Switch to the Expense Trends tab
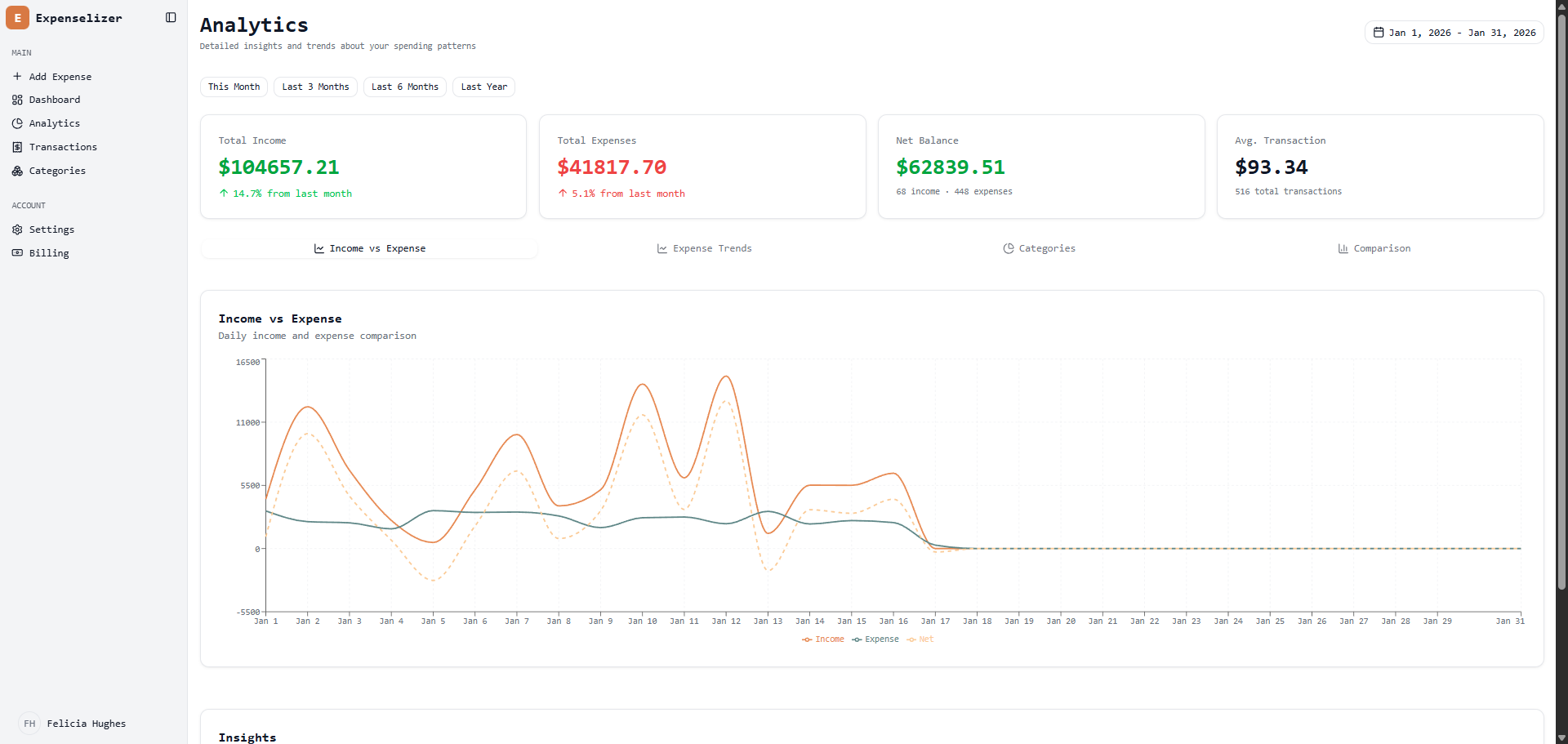The image size is (1568, 744). pos(703,248)
